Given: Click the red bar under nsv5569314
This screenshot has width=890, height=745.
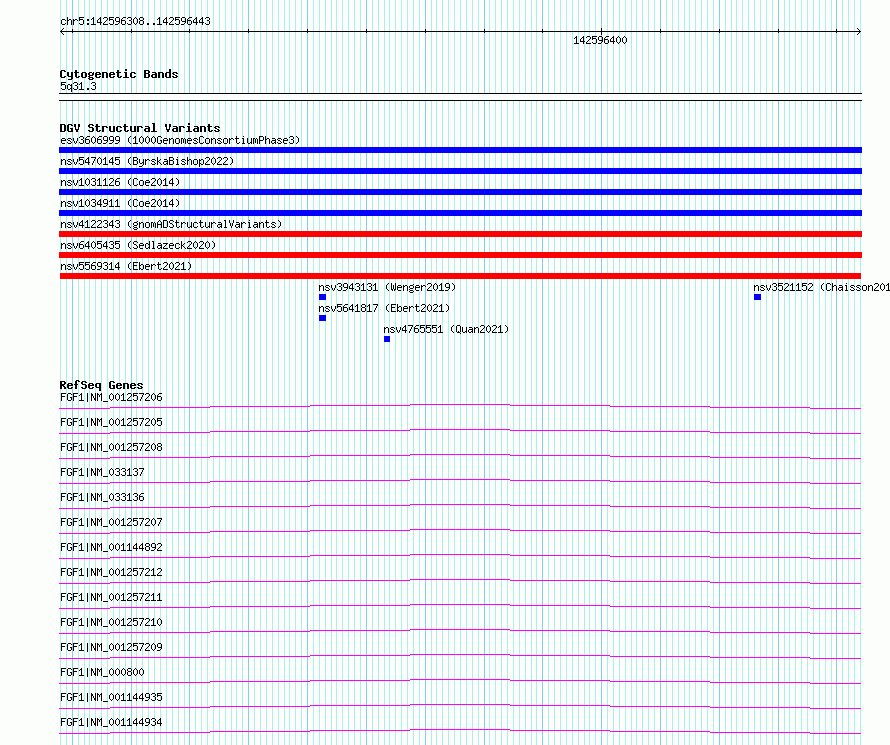Looking at the screenshot, I should (460, 276).
